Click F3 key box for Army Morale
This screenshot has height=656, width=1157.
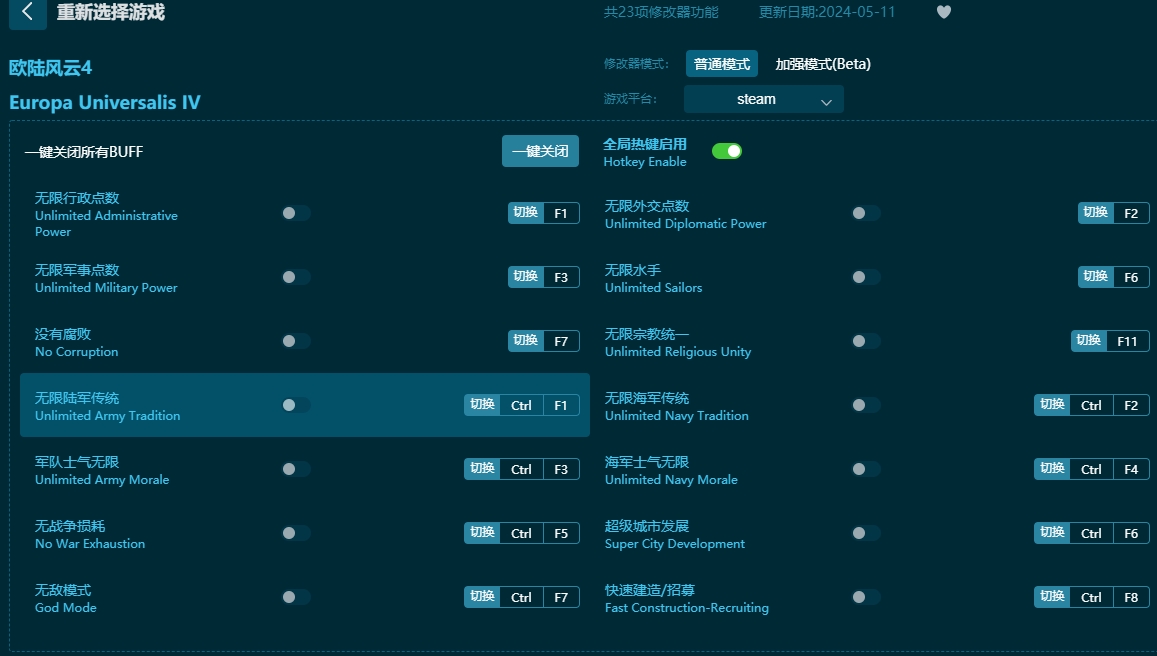pyautogui.click(x=562, y=469)
